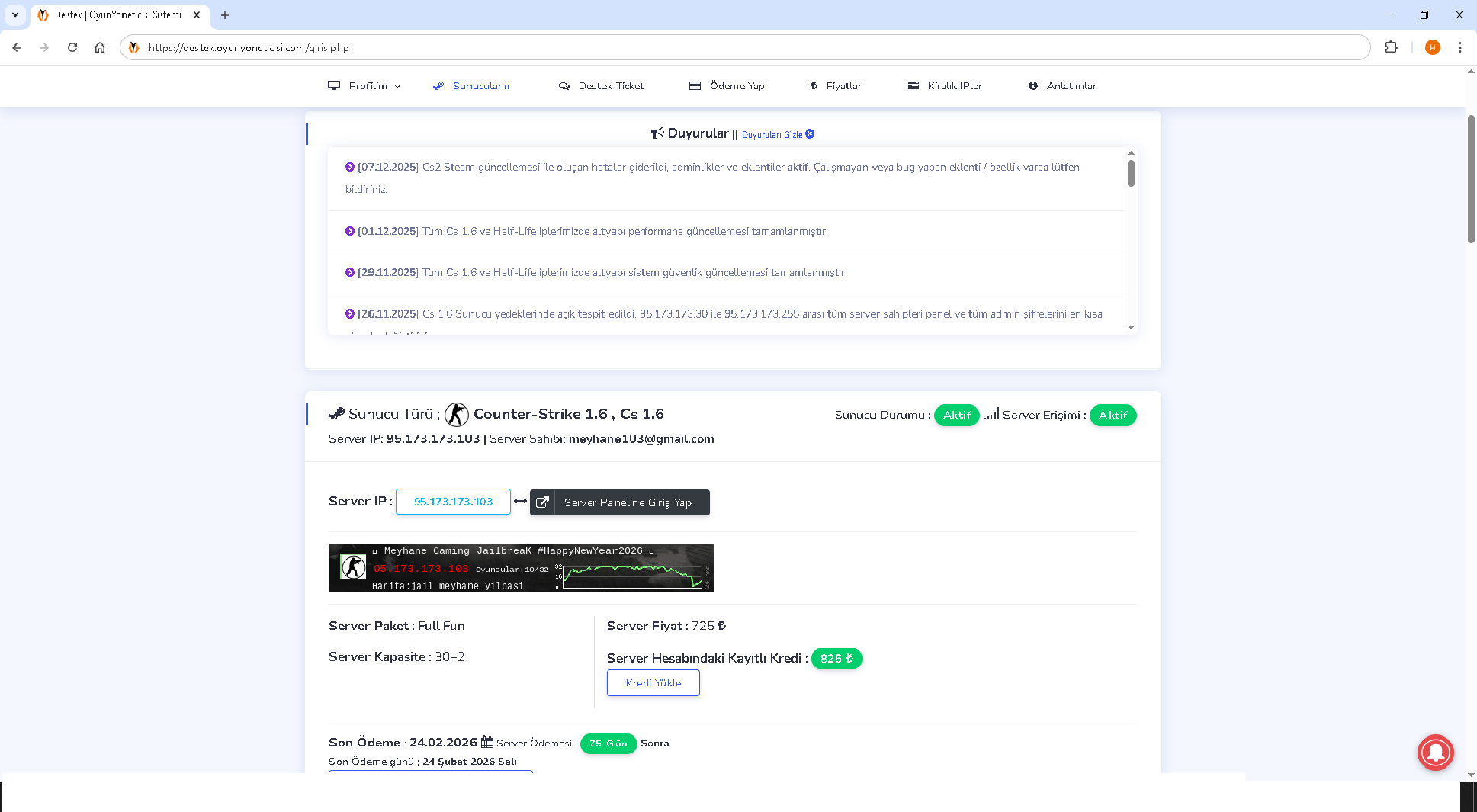Click the announcements list scroll-up arrow
The image size is (1477, 812).
(1131, 152)
